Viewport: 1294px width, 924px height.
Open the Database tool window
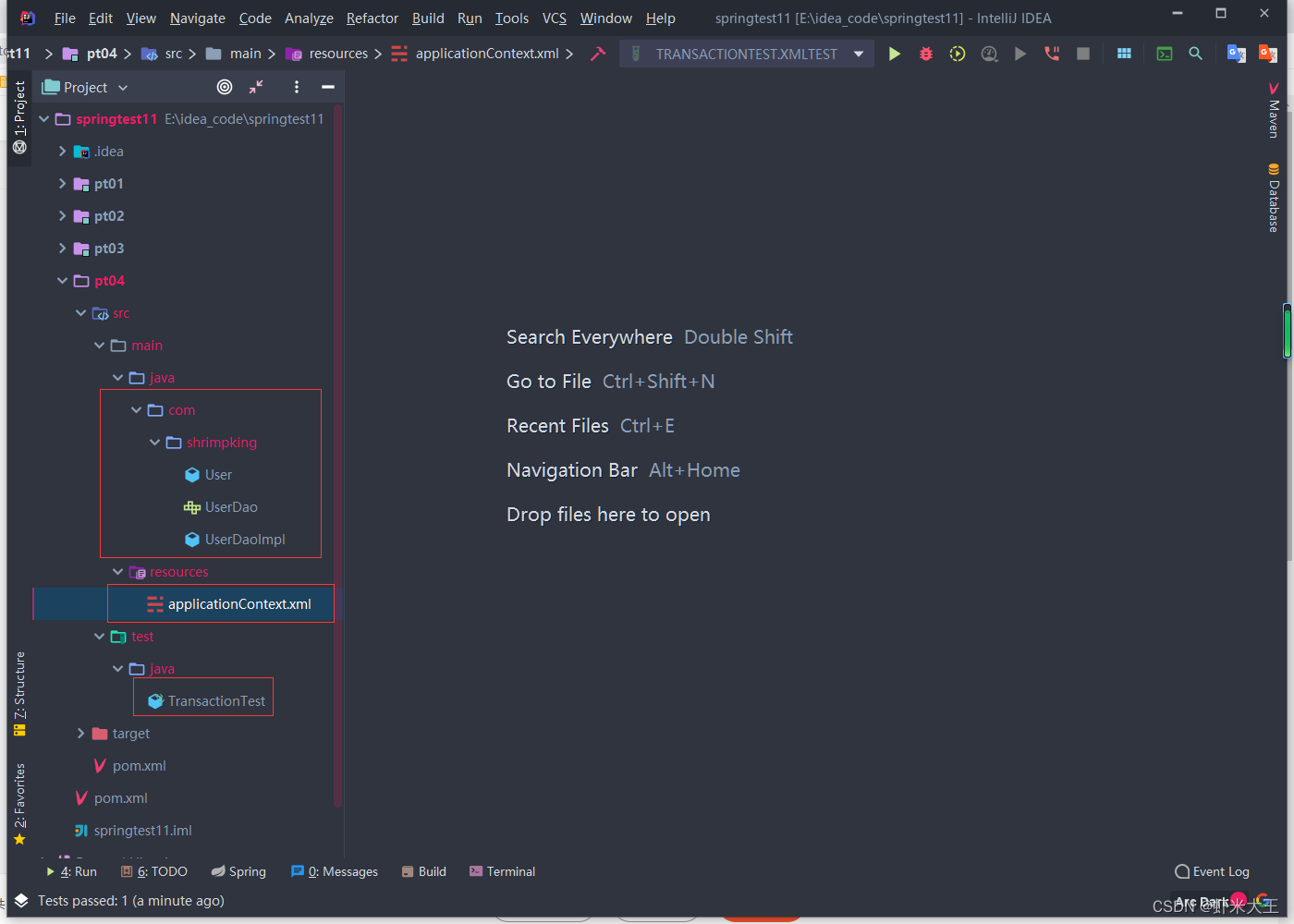click(1274, 199)
